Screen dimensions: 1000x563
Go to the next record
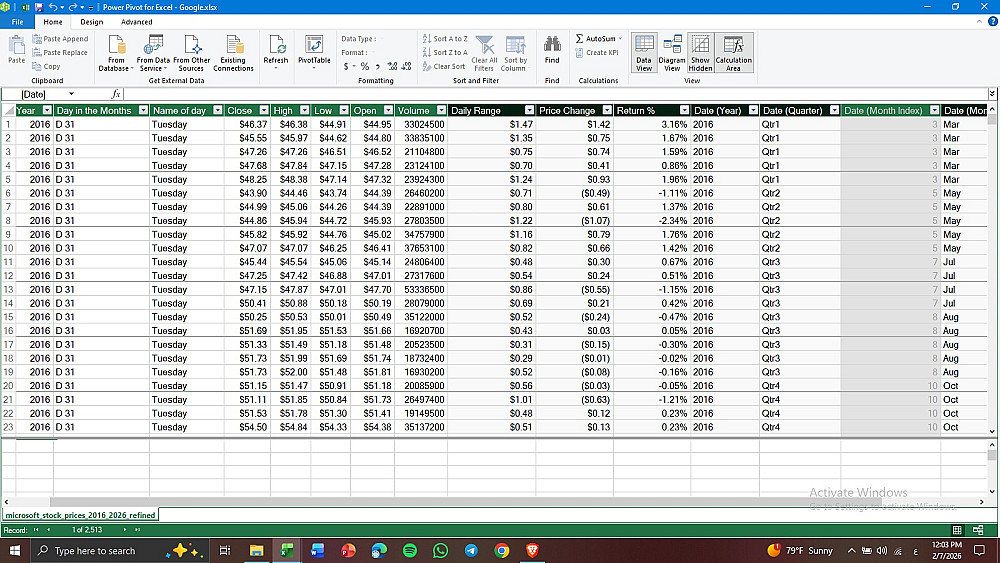pos(124,530)
